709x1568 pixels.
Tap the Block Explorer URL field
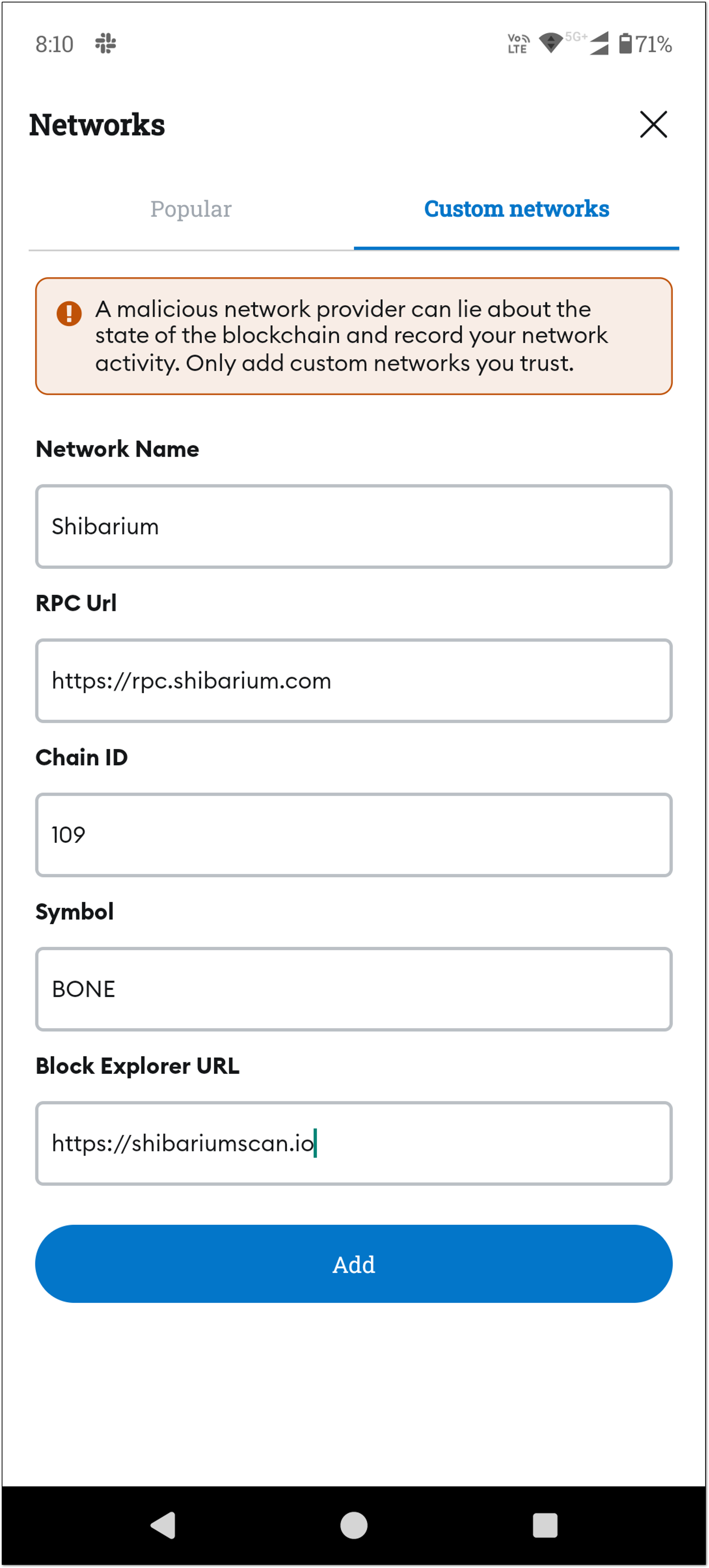[x=353, y=1143]
